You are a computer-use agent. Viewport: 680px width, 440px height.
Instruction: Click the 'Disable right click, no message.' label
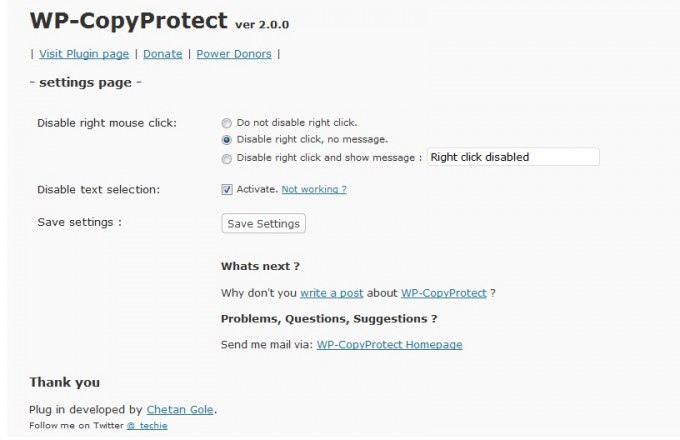[312, 139]
